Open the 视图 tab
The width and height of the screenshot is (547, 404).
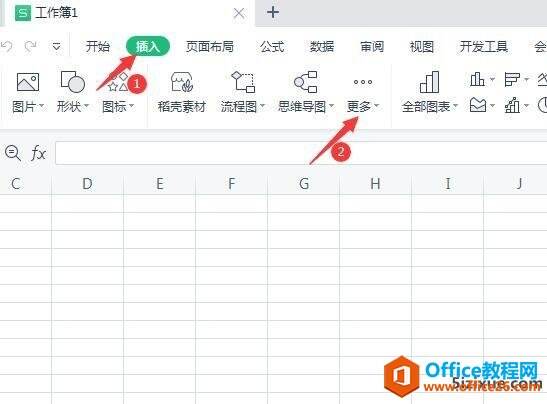(x=422, y=46)
